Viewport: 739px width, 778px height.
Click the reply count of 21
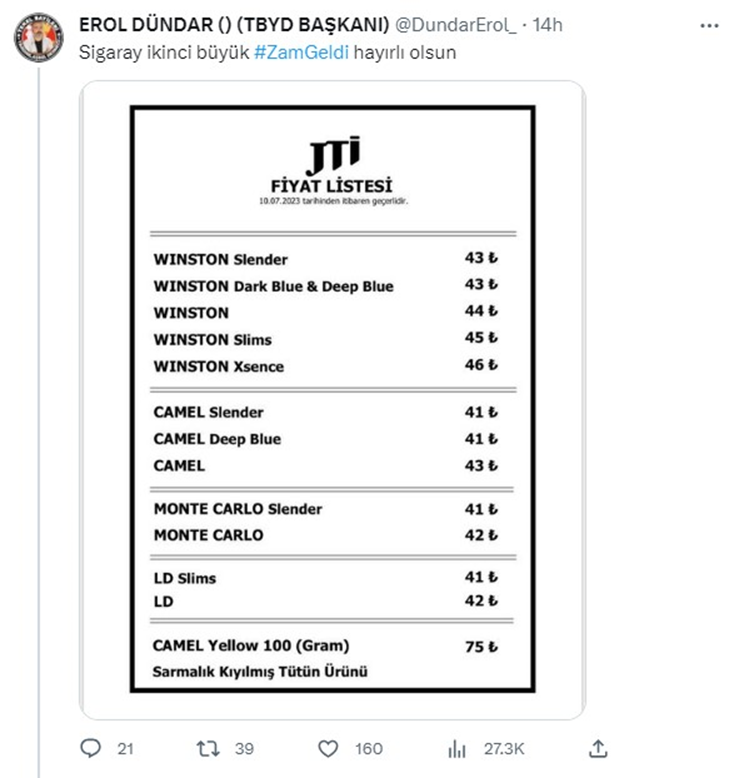tap(125, 748)
